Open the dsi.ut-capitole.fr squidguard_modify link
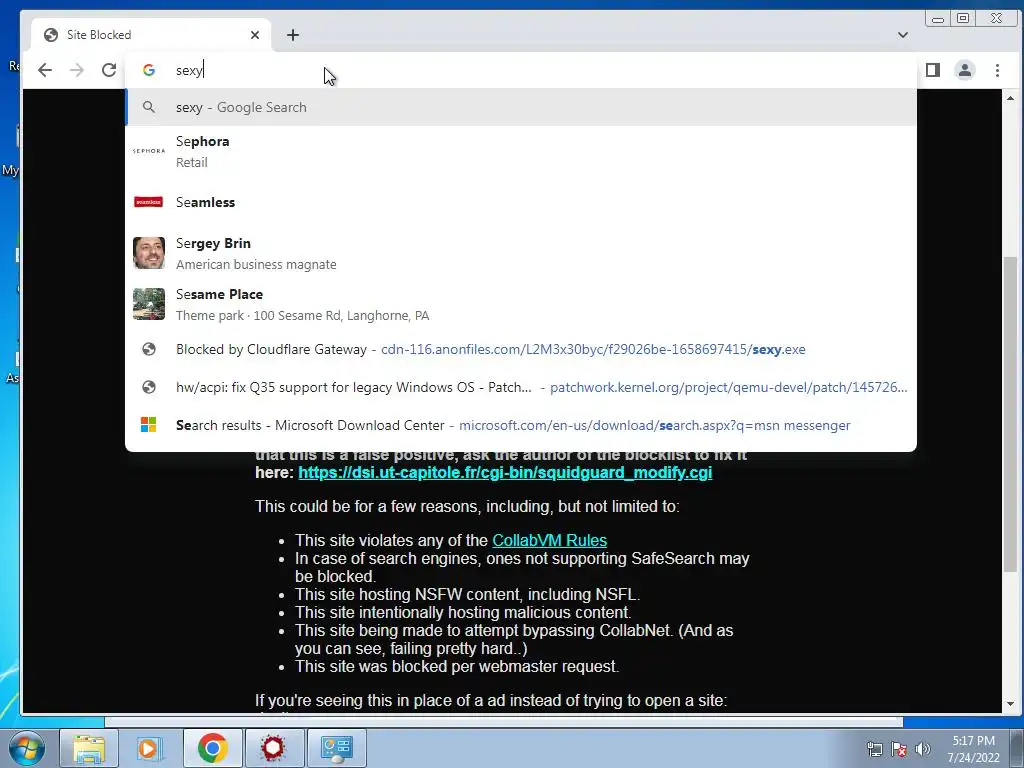The width and height of the screenshot is (1024, 768). pos(505,472)
